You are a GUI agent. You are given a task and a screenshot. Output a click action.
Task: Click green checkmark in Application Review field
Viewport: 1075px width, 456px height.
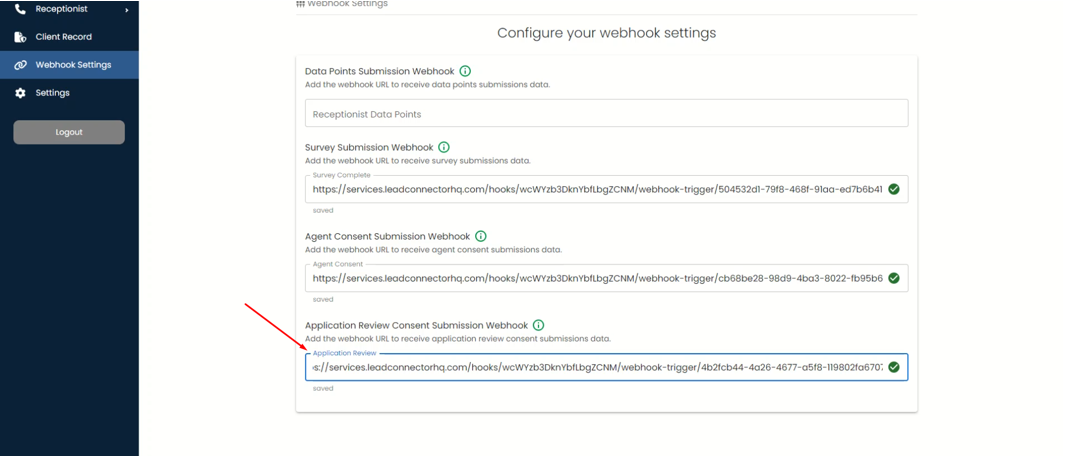pos(893,368)
